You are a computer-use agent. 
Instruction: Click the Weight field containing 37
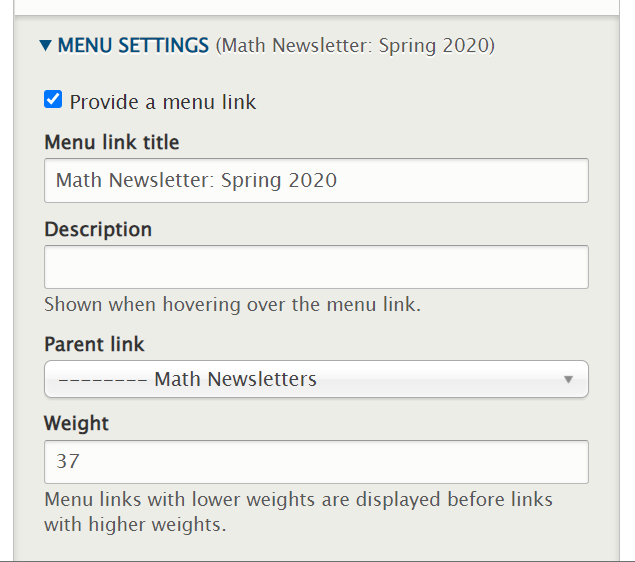click(316, 462)
